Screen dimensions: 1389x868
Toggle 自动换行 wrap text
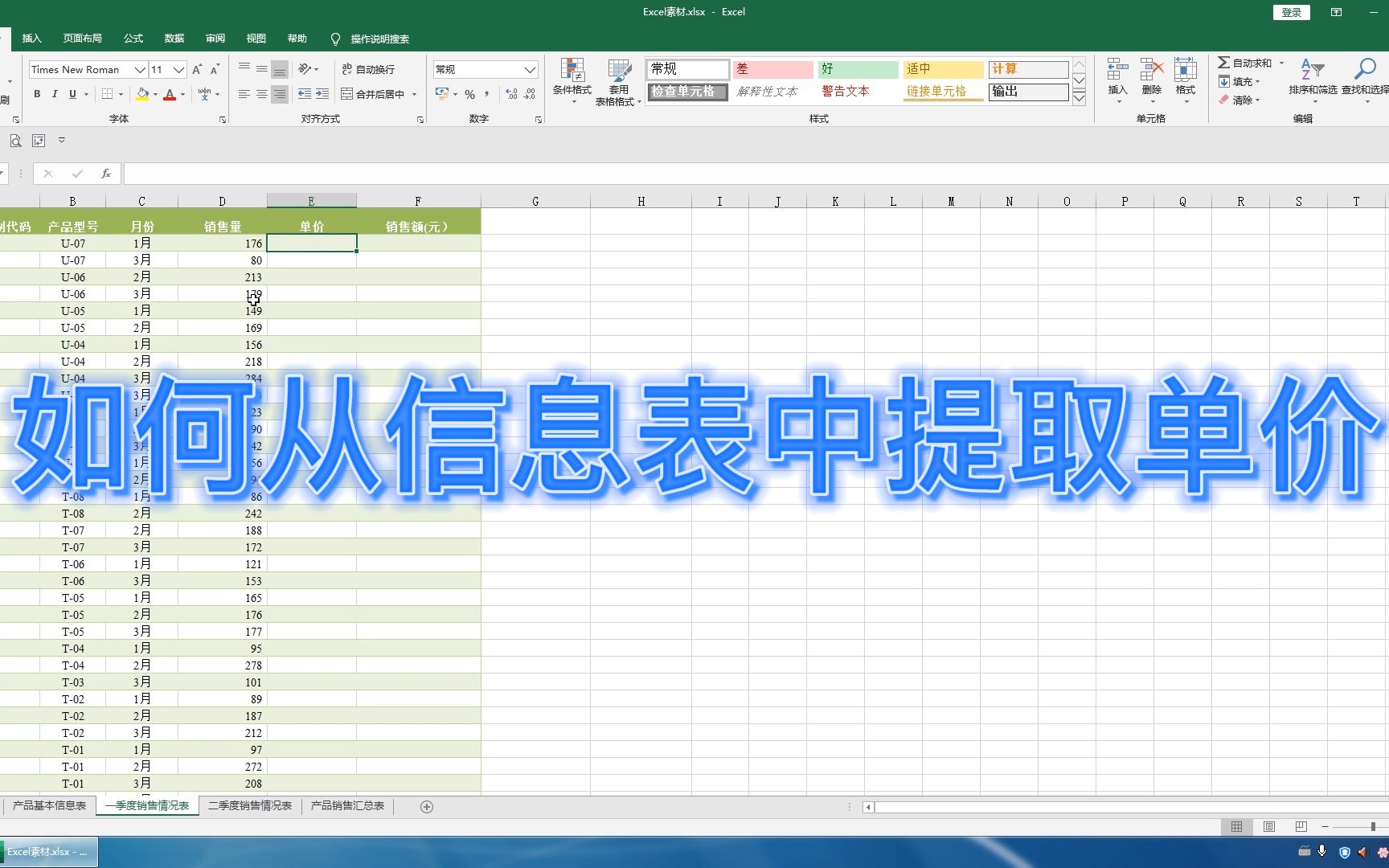coord(368,69)
